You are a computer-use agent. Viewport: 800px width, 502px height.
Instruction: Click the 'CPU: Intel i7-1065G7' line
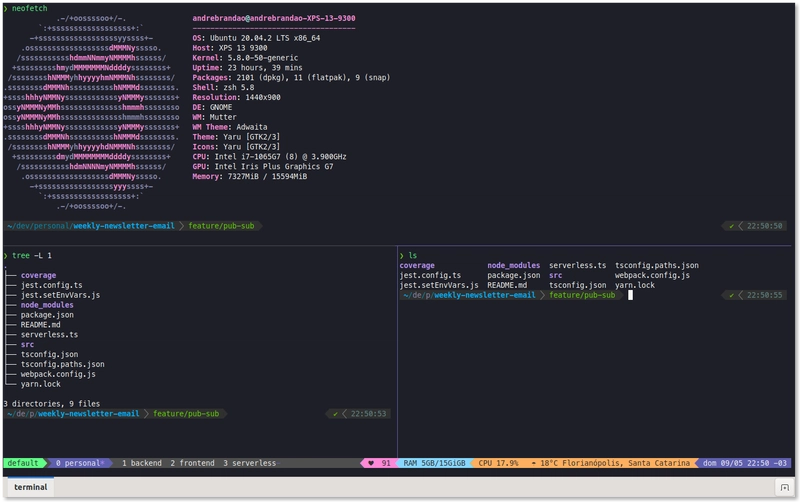click(269, 157)
